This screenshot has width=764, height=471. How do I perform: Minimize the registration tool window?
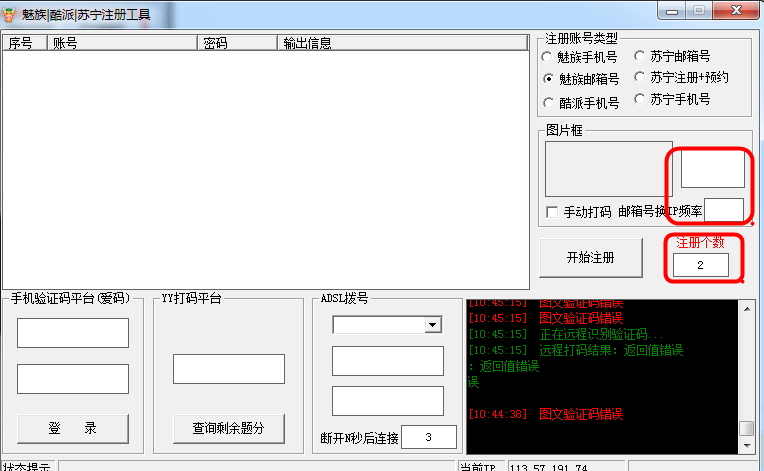tap(672, 11)
